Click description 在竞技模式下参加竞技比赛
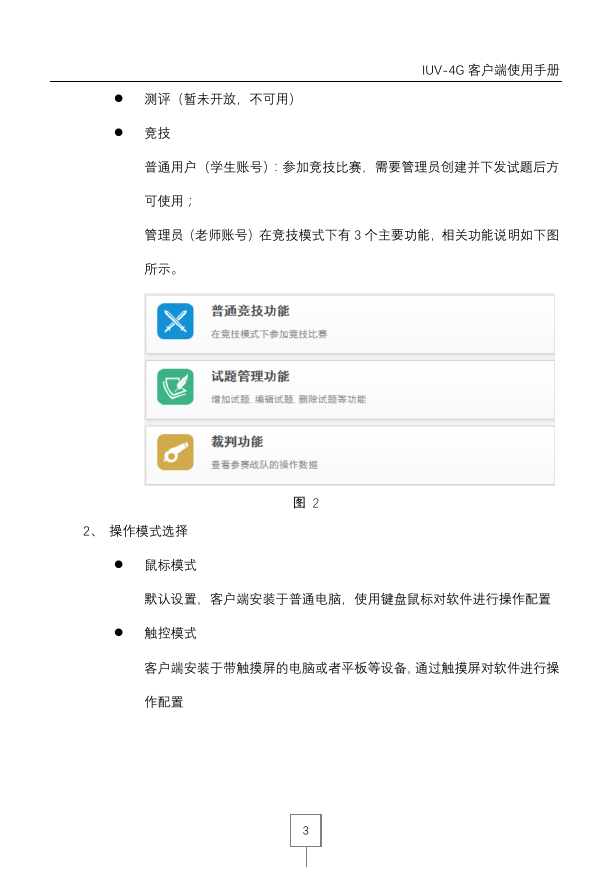The width and height of the screenshot is (612, 869). (269, 334)
